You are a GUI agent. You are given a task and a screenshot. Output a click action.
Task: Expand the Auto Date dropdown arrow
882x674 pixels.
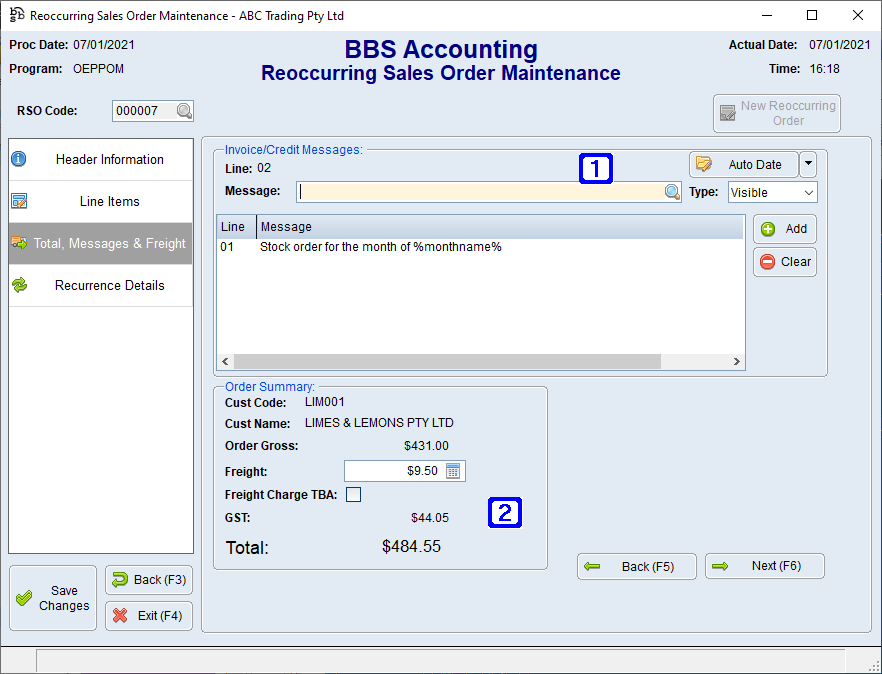click(x=809, y=164)
